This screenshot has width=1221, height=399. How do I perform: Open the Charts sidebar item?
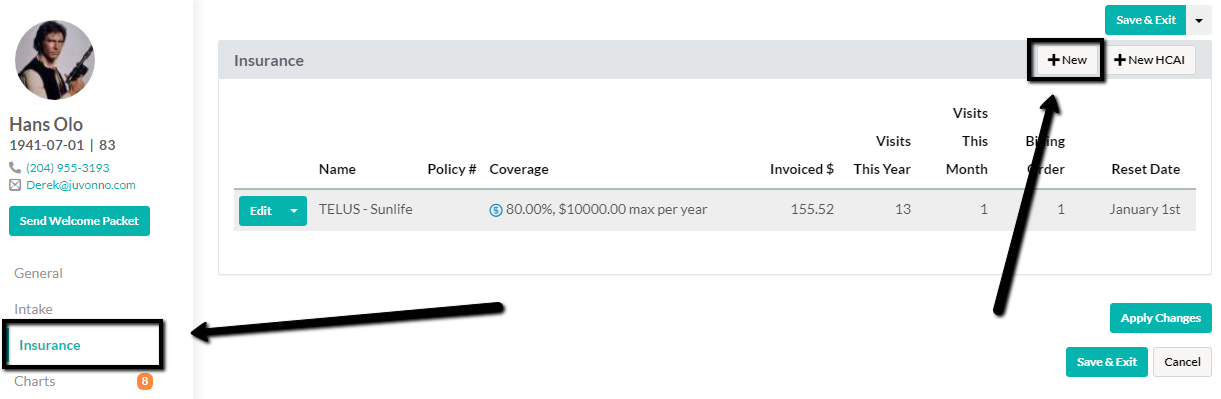click(35, 381)
